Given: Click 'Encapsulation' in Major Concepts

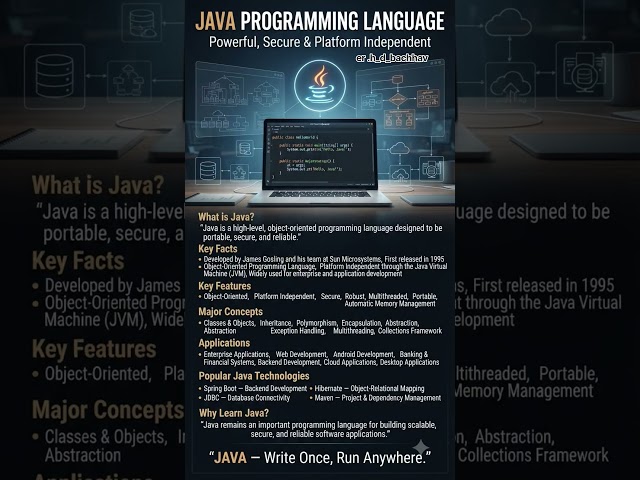Looking at the screenshot, I should coord(362,323).
